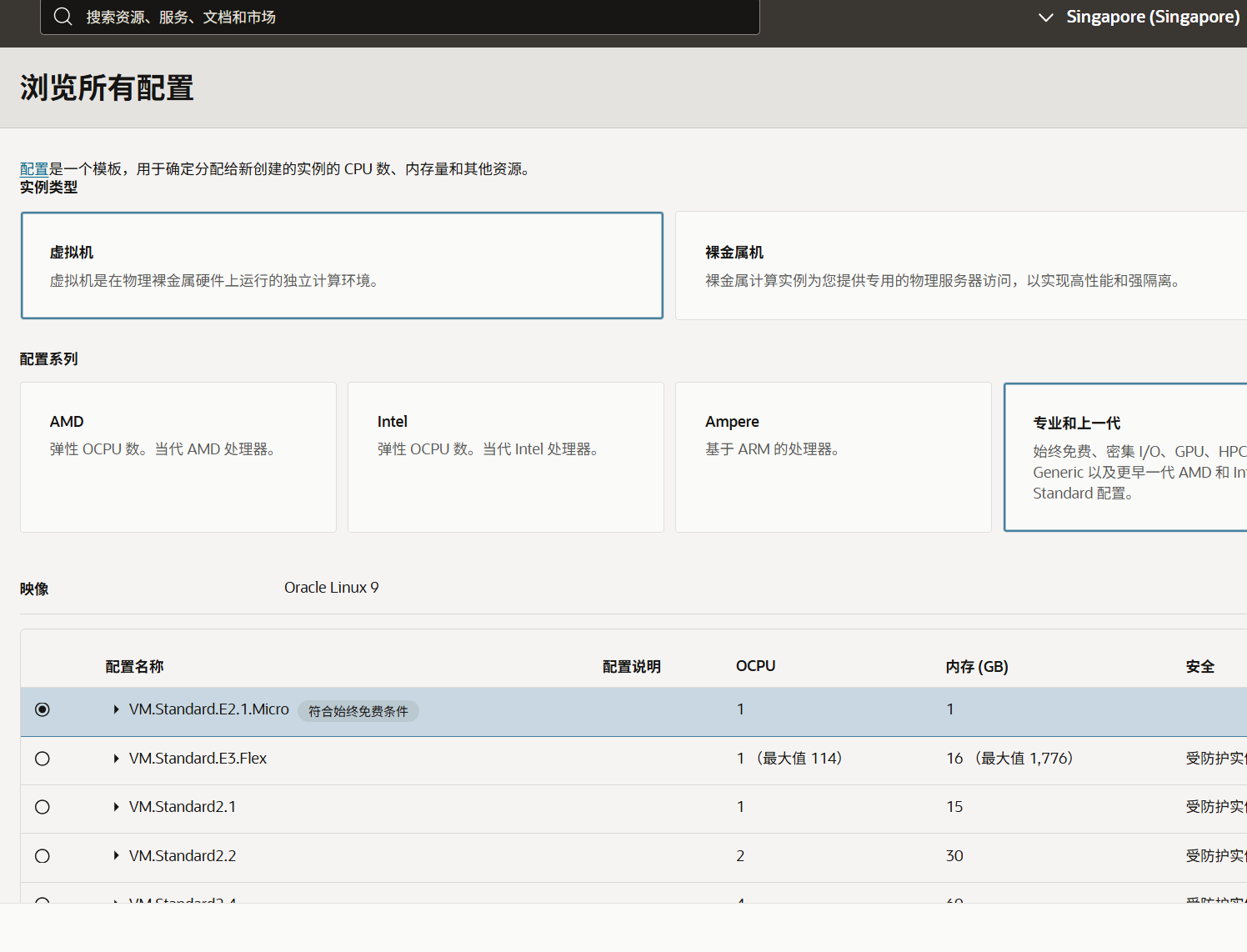Select the VM.Standard2.2 radio button
Viewport: 1247px width, 952px height.
tap(43, 856)
